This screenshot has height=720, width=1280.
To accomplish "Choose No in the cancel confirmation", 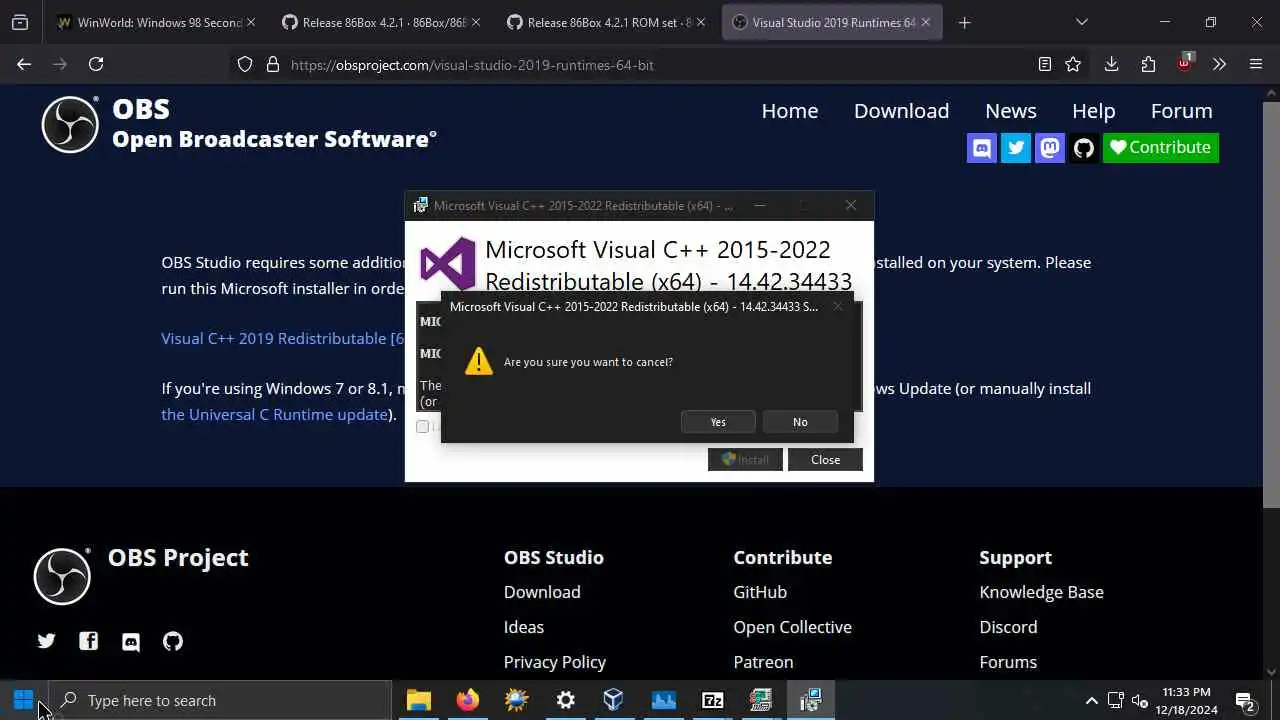I will tap(800, 422).
